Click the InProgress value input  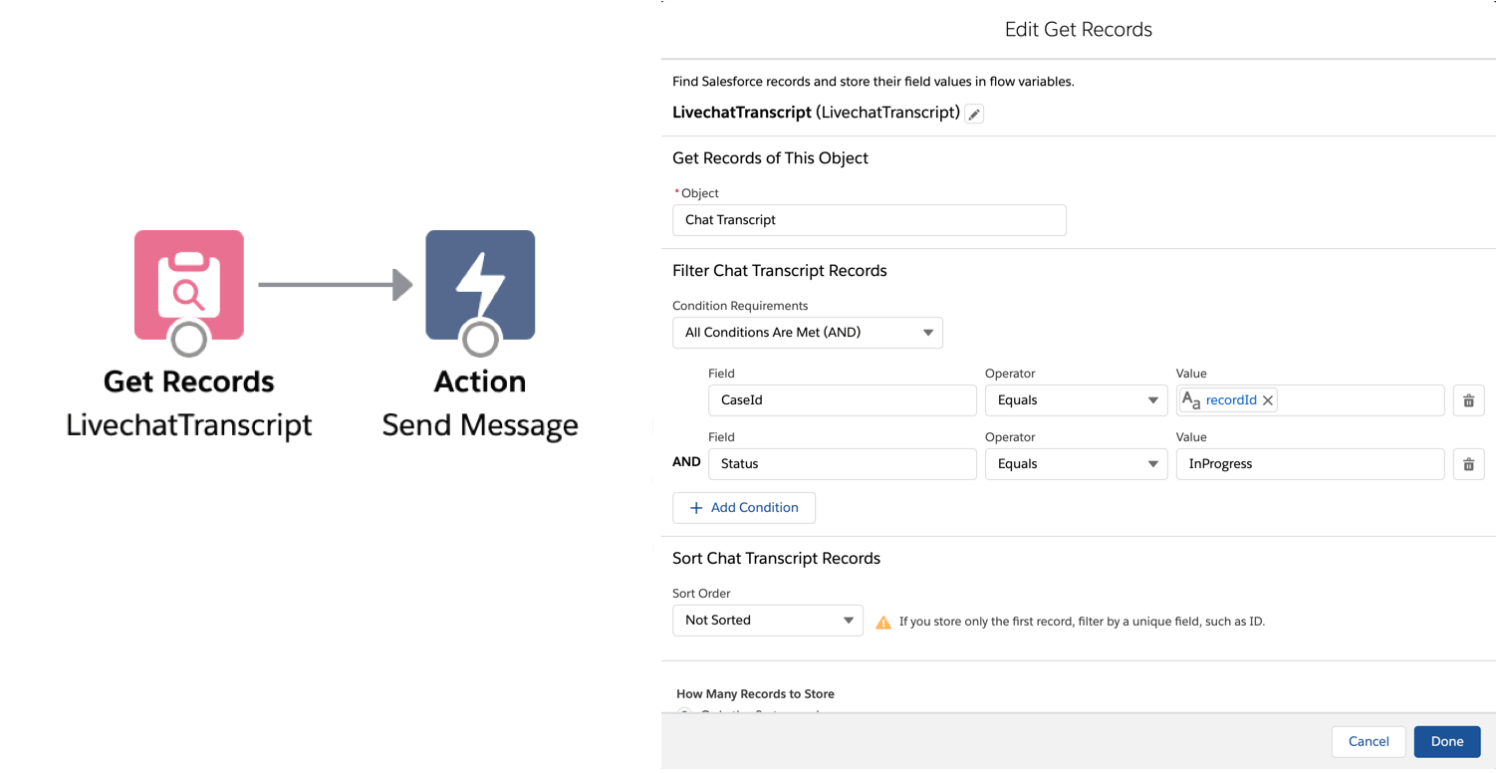point(1310,463)
